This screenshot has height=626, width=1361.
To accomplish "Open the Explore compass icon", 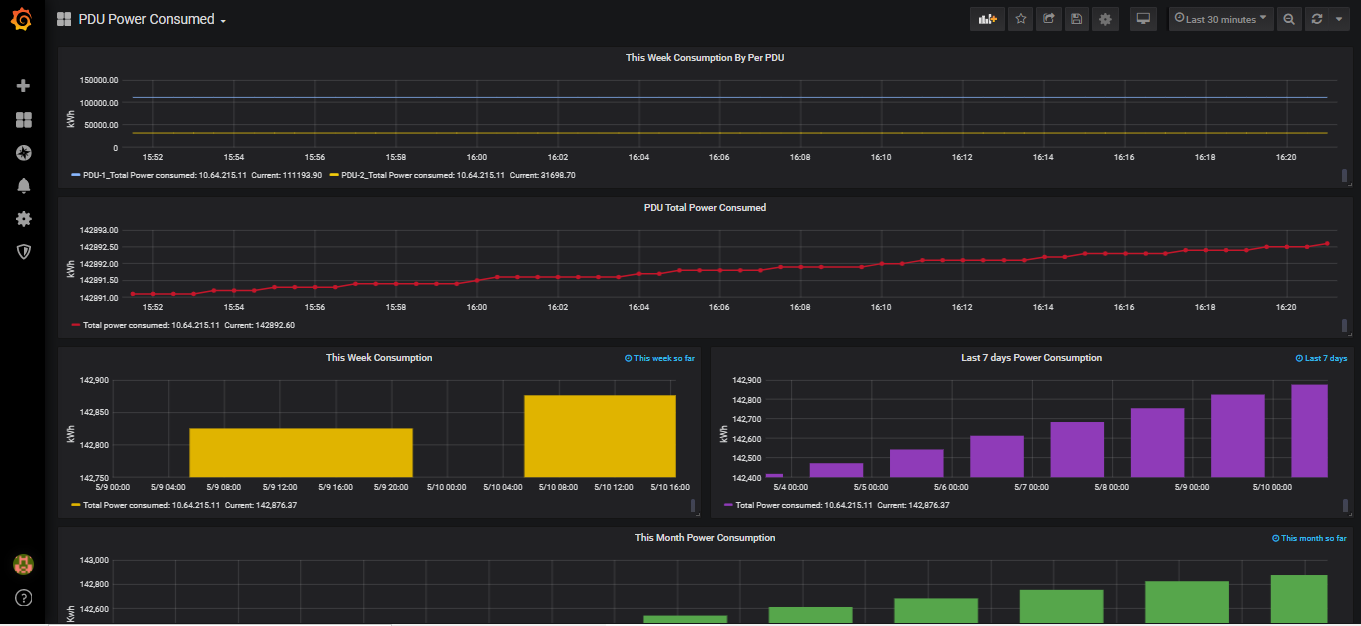I will 24,153.
